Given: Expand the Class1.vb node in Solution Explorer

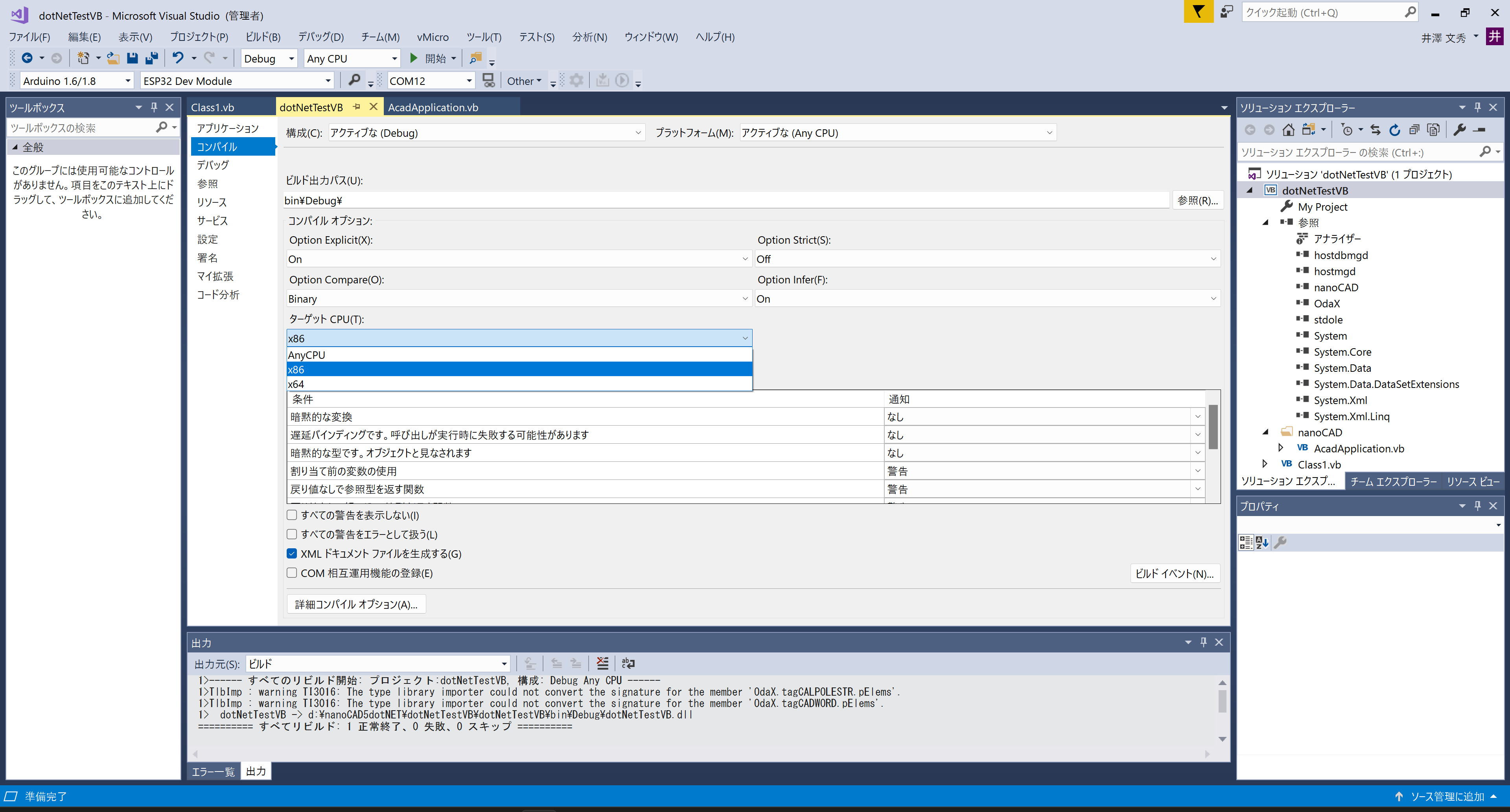Looking at the screenshot, I should (1265, 464).
